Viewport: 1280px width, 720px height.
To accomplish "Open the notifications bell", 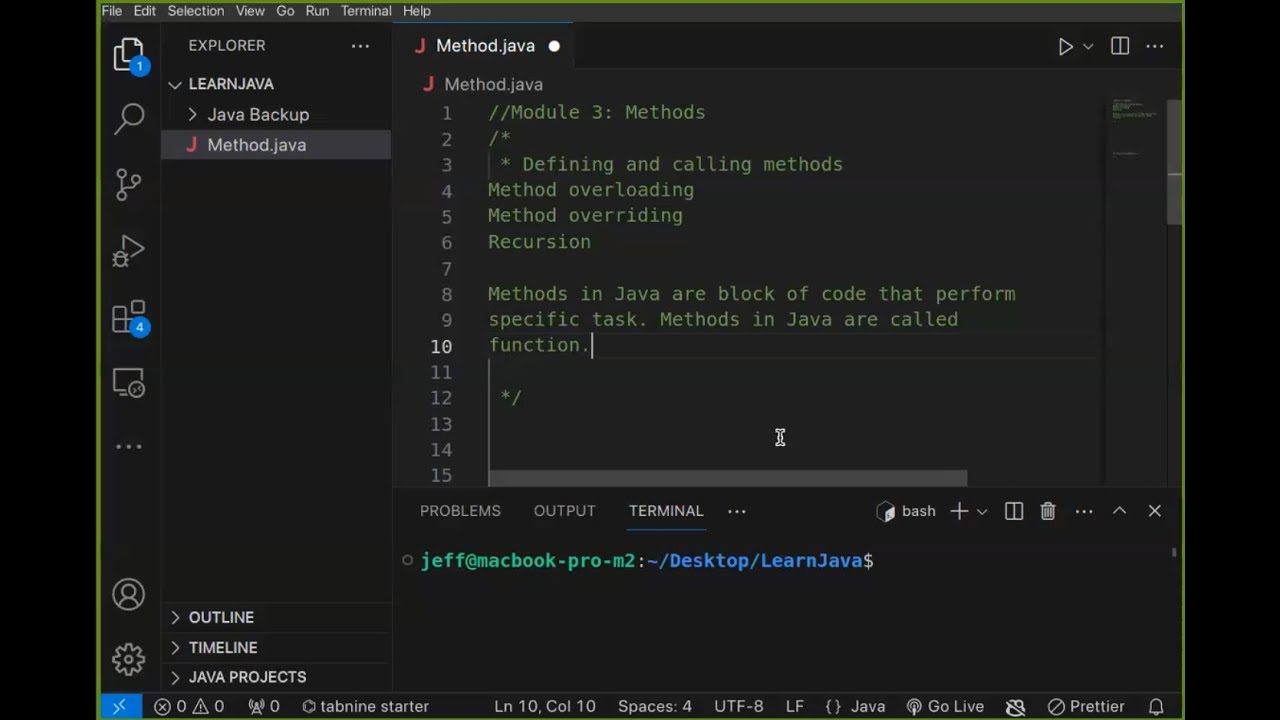I will pyautogui.click(x=1156, y=706).
